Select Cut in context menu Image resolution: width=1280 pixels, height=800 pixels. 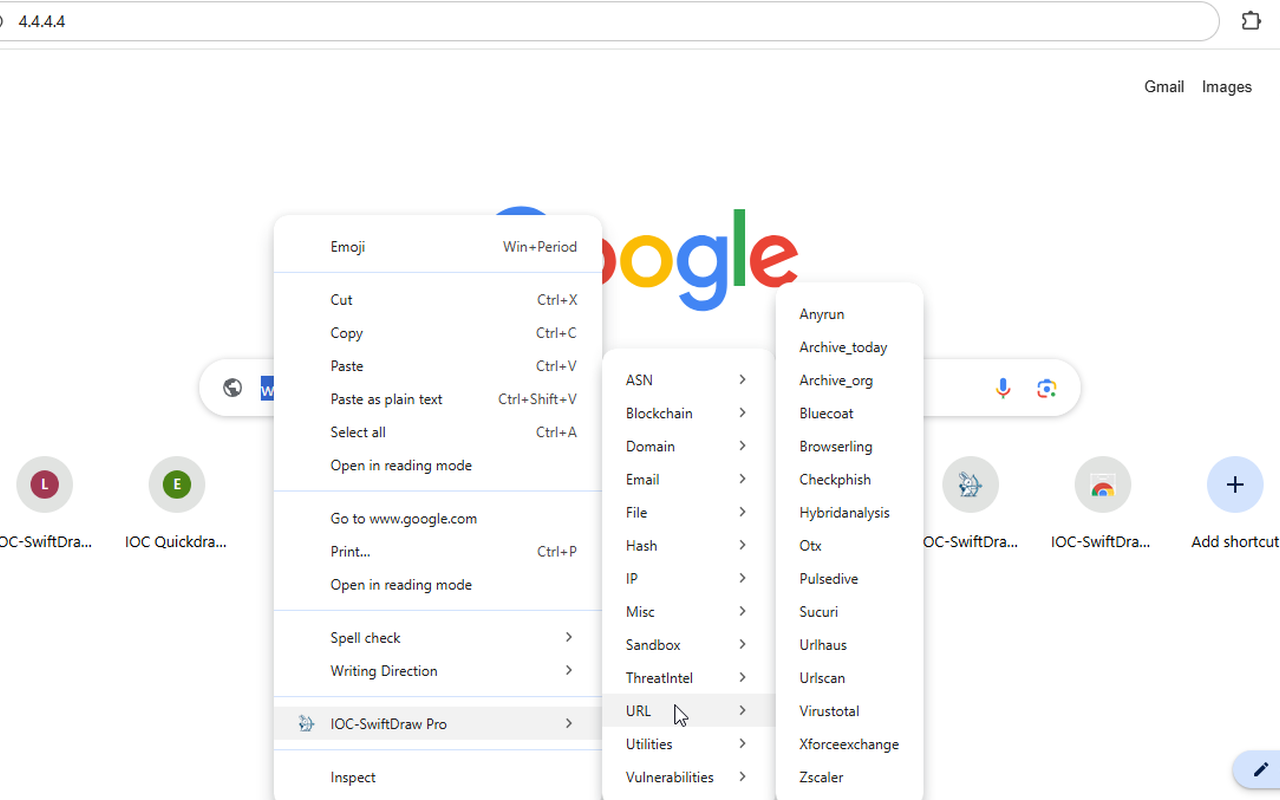point(438,300)
